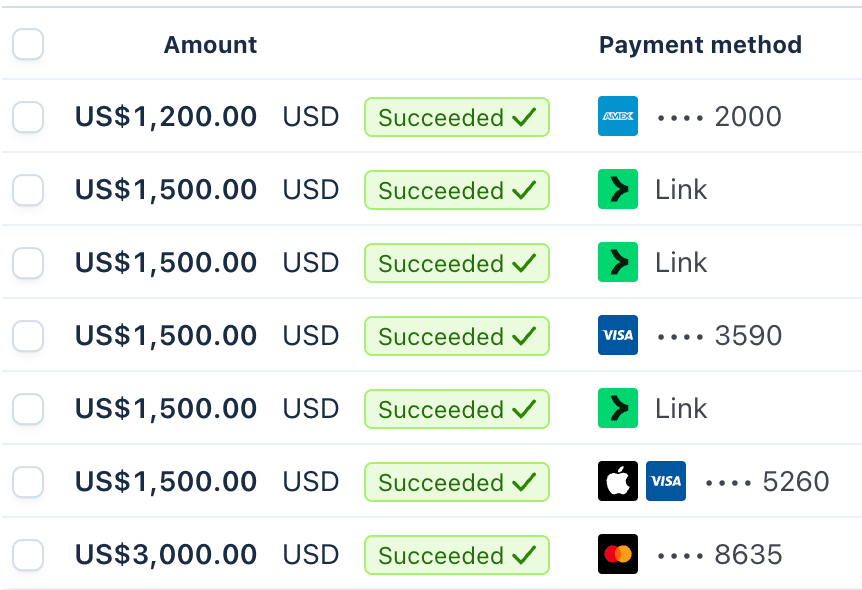The width and height of the screenshot is (862, 590).
Task: Select the checkbox on the •••• 3590 row
Action: coord(28,336)
